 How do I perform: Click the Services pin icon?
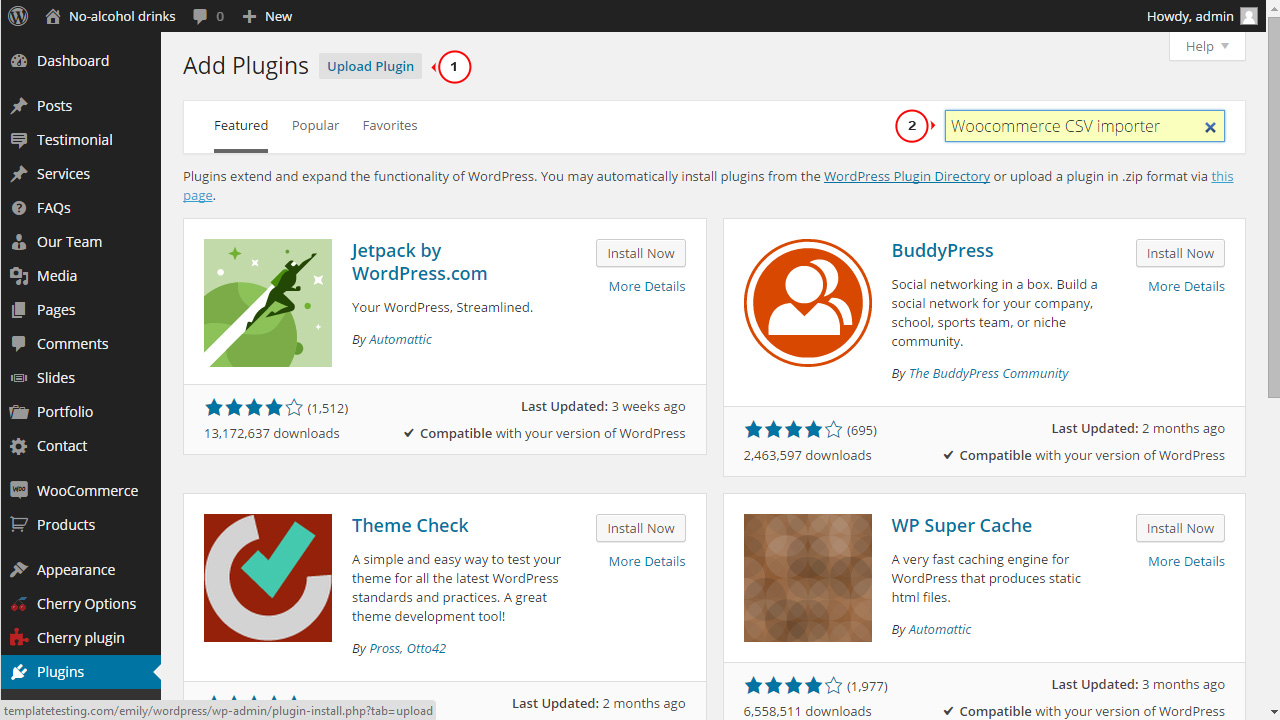(19, 174)
